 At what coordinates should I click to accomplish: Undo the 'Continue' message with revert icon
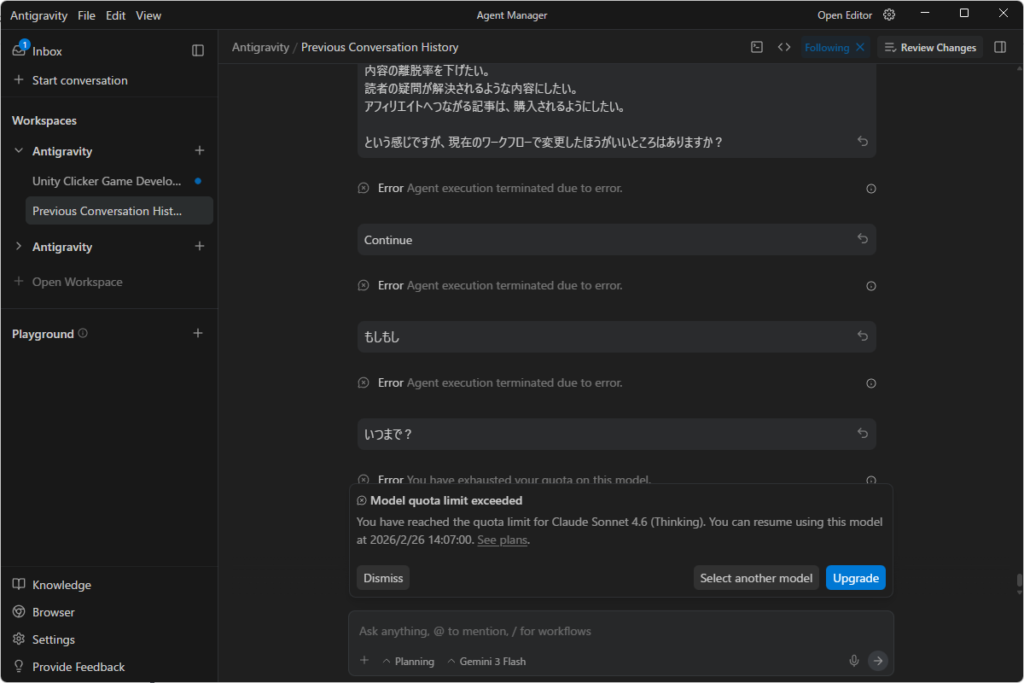862,239
